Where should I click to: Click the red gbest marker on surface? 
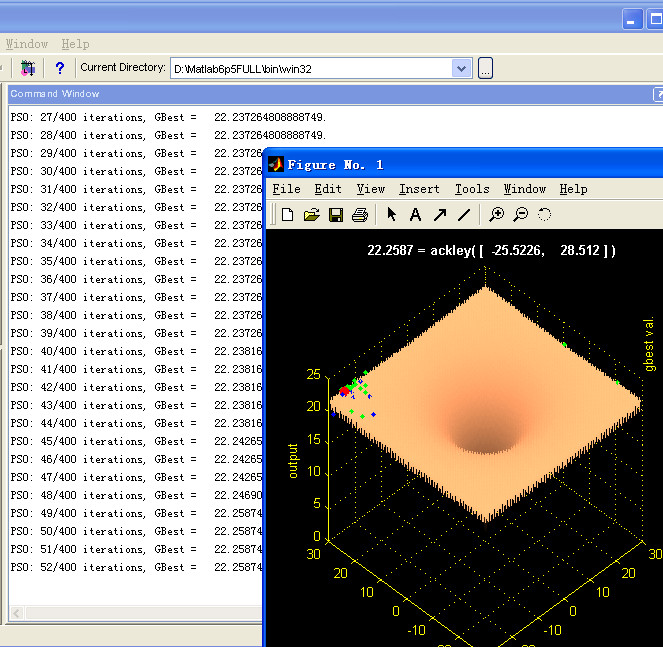point(345,391)
